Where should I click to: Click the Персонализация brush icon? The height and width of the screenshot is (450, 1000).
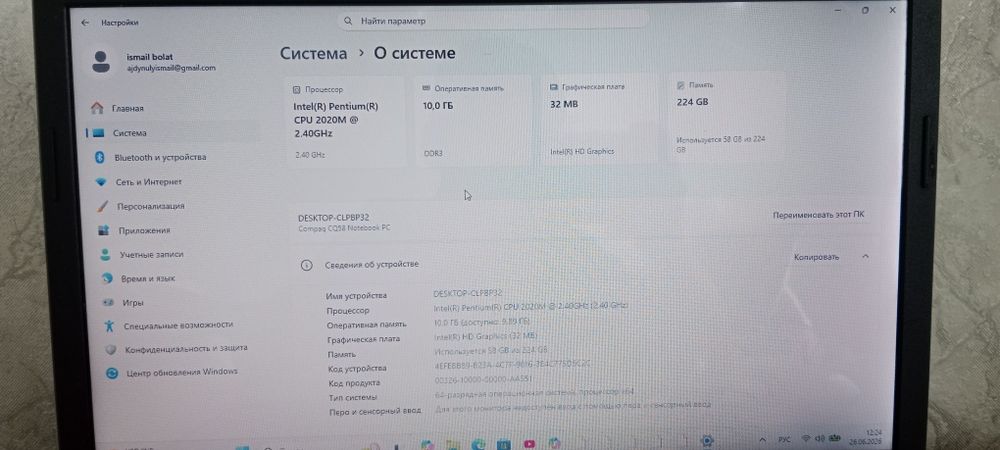point(102,207)
